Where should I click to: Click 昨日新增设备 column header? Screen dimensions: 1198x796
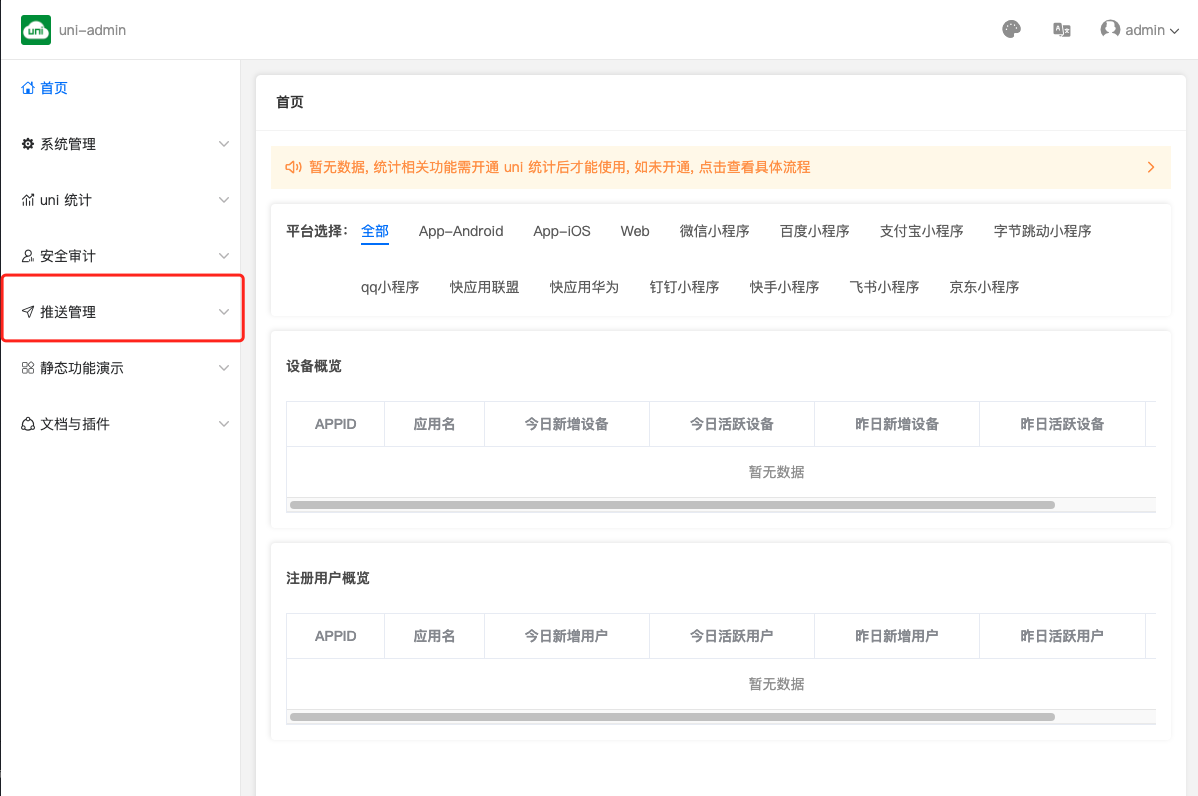[897, 424]
